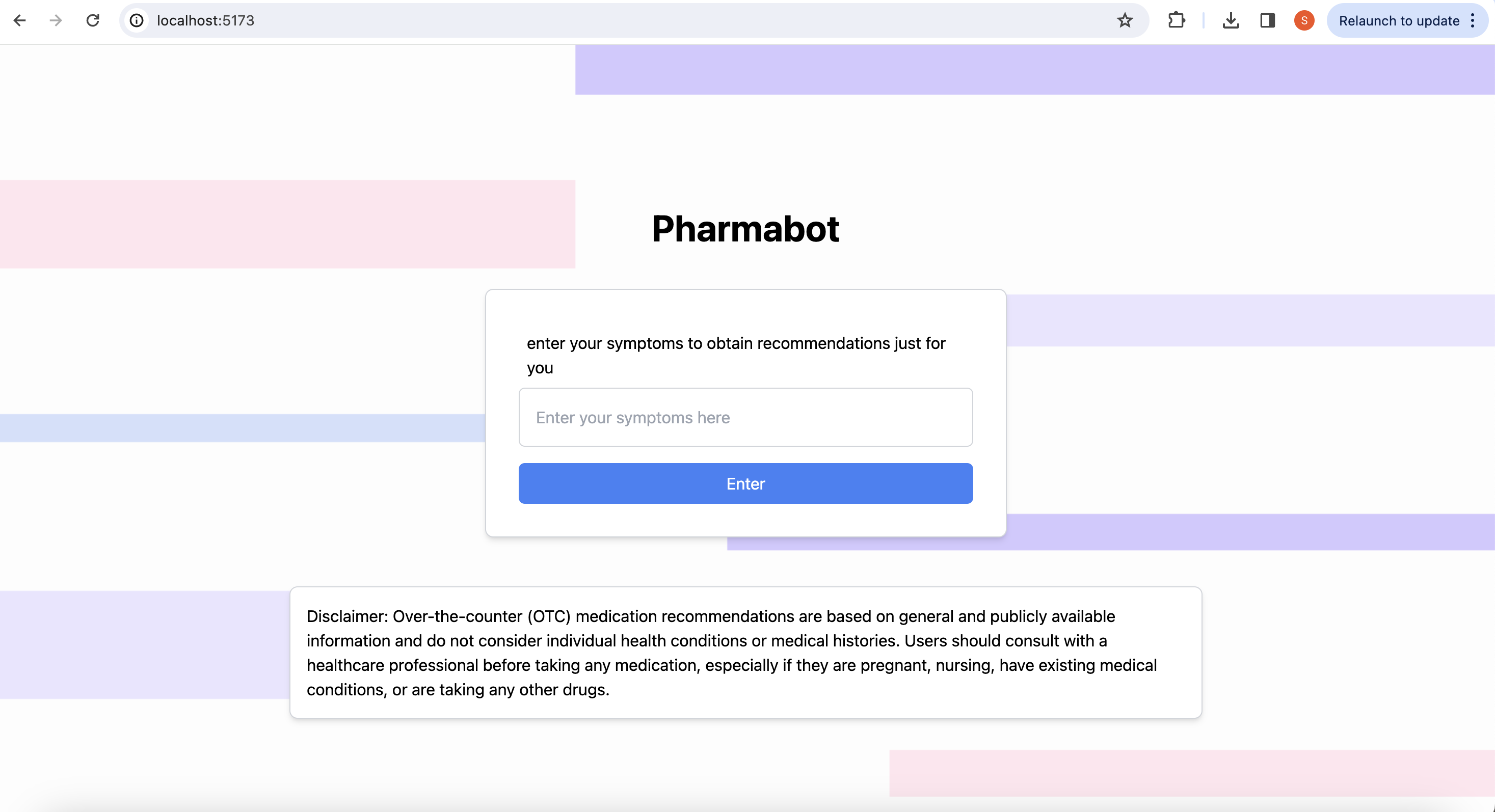Viewport: 1495px width, 812px height.
Task: Bookmark the page with the star icon
Action: pyautogui.click(x=1125, y=20)
